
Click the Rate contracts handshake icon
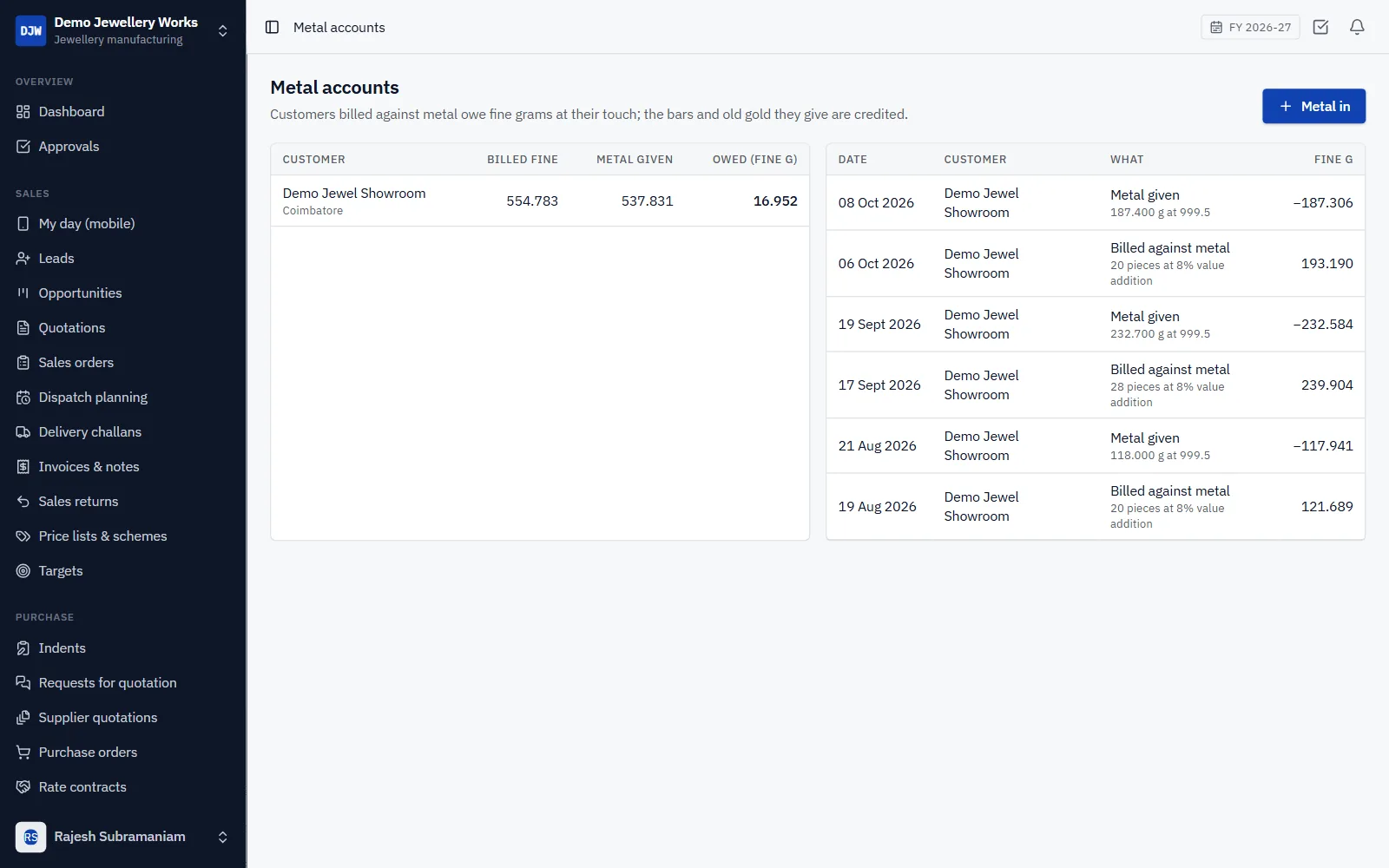[23, 787]
